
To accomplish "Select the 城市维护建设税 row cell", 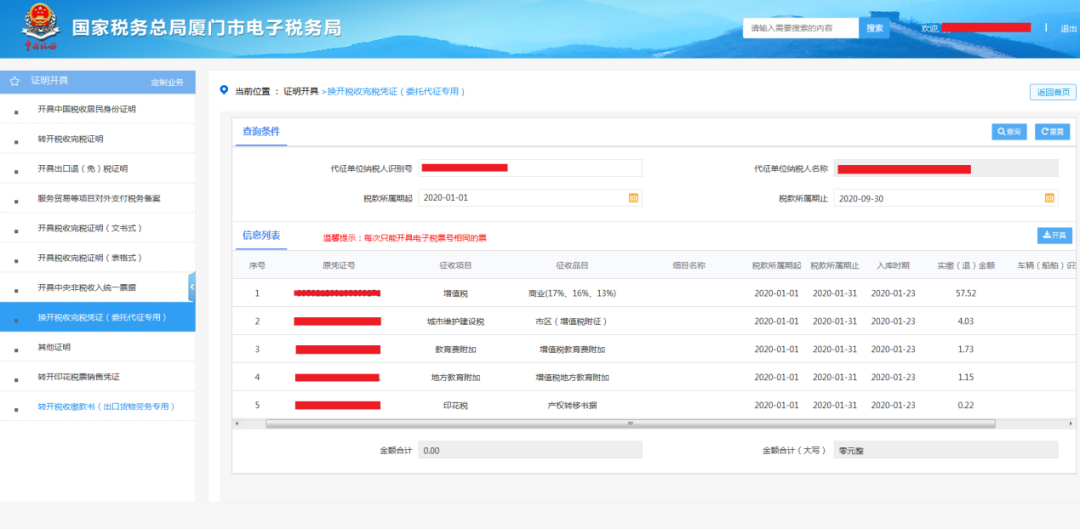I will tap(455, 322).
